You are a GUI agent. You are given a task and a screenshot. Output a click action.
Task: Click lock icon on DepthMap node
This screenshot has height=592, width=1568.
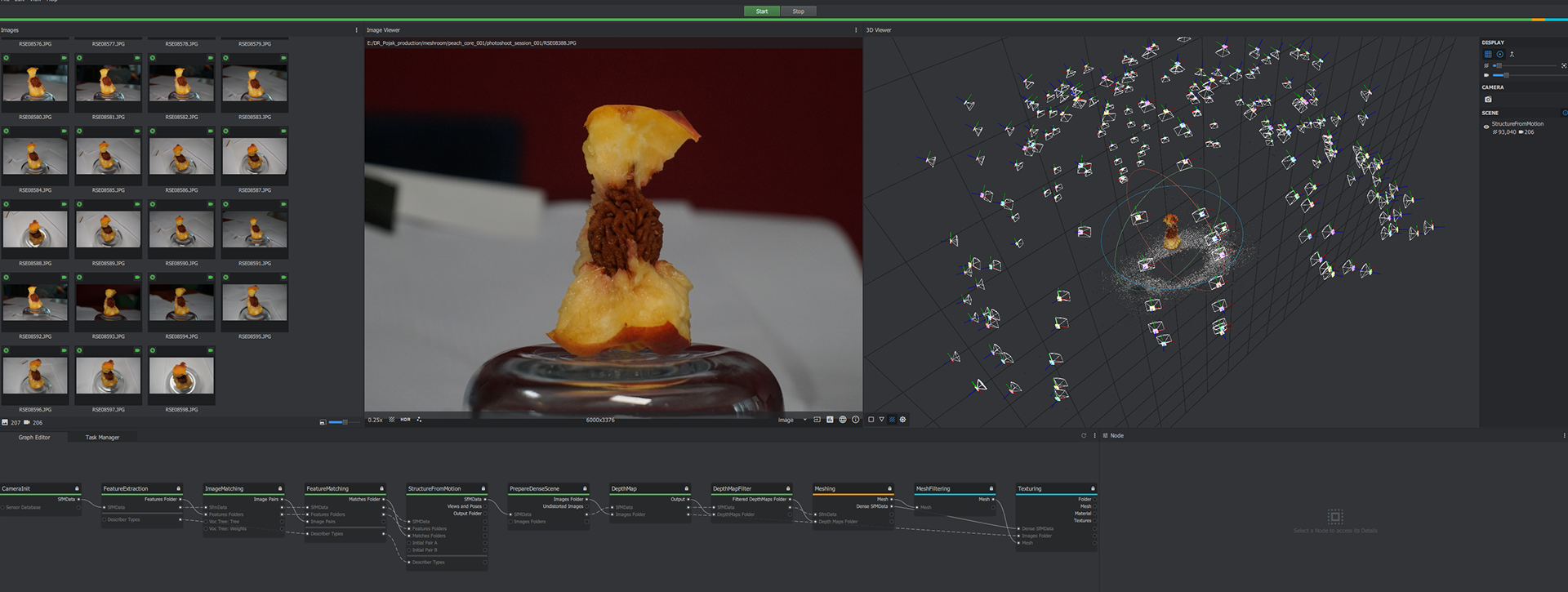click(x=686, y=488)
